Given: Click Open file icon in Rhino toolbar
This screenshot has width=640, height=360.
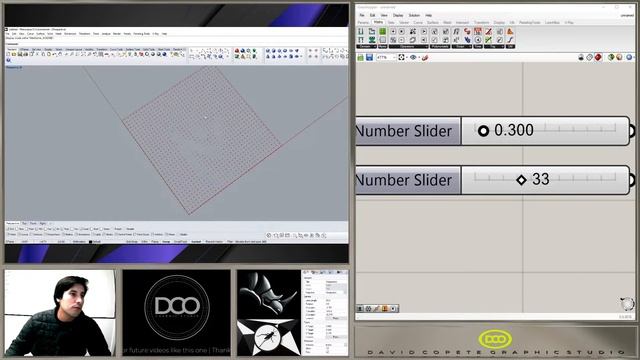Looking at the screenshot, I should pyautogui.click(x=13, y=54).
